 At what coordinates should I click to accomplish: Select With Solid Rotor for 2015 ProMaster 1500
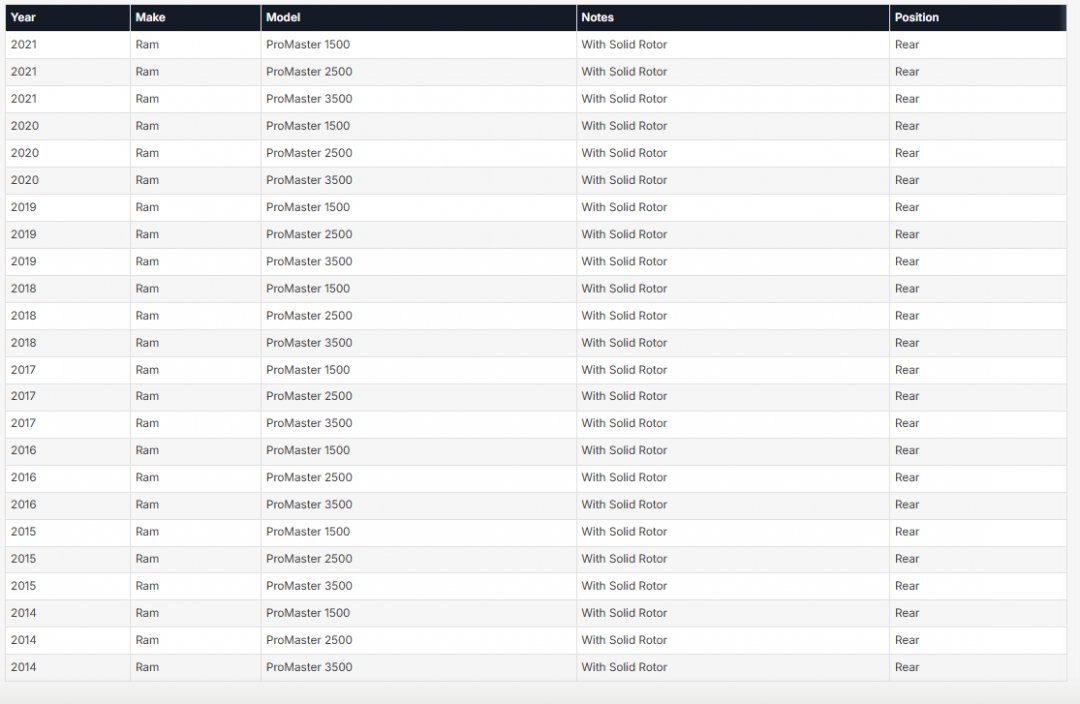click(624, 531)
